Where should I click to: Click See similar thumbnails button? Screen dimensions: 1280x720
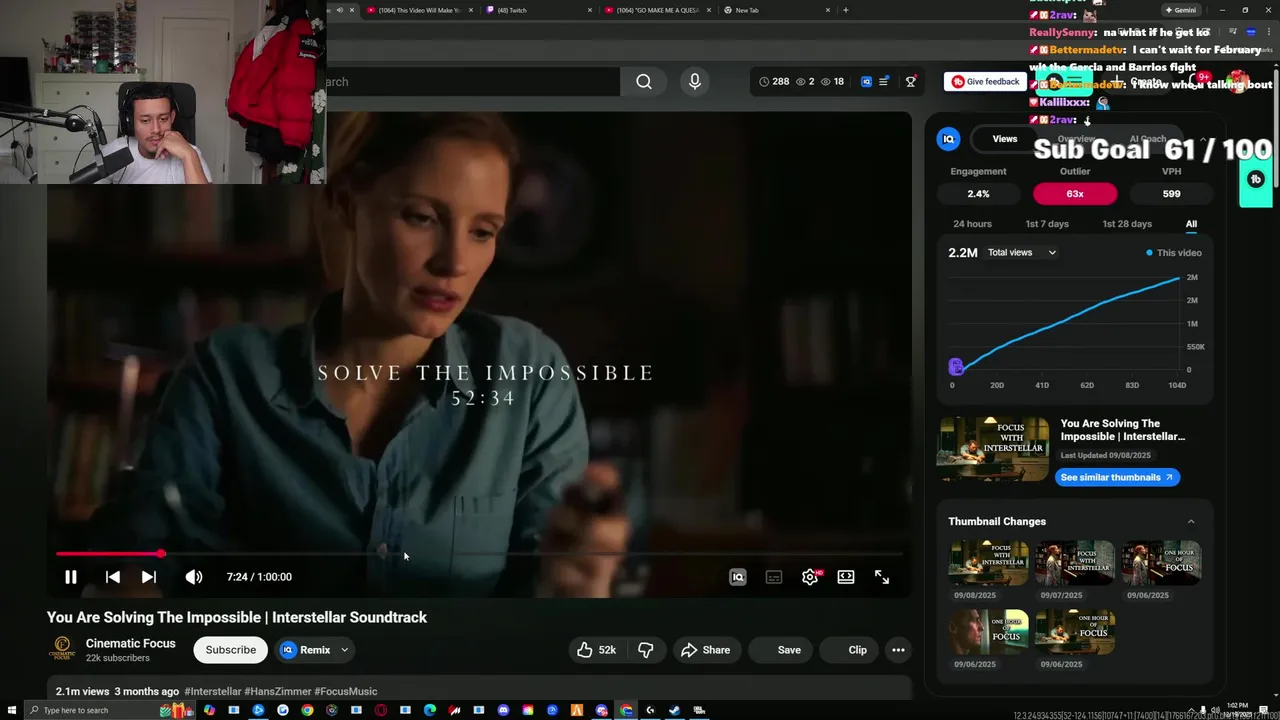[x=1117, y=477]
